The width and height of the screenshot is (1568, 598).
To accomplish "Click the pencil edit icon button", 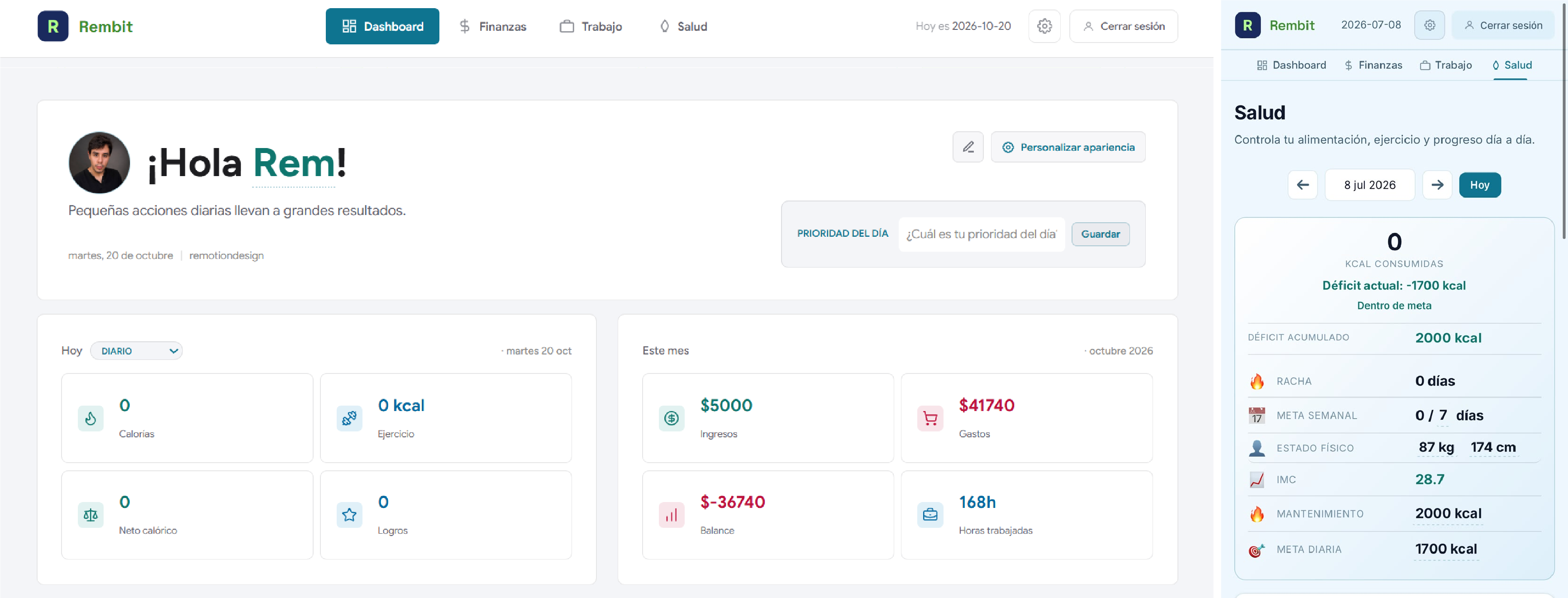I will pos(968,147).
